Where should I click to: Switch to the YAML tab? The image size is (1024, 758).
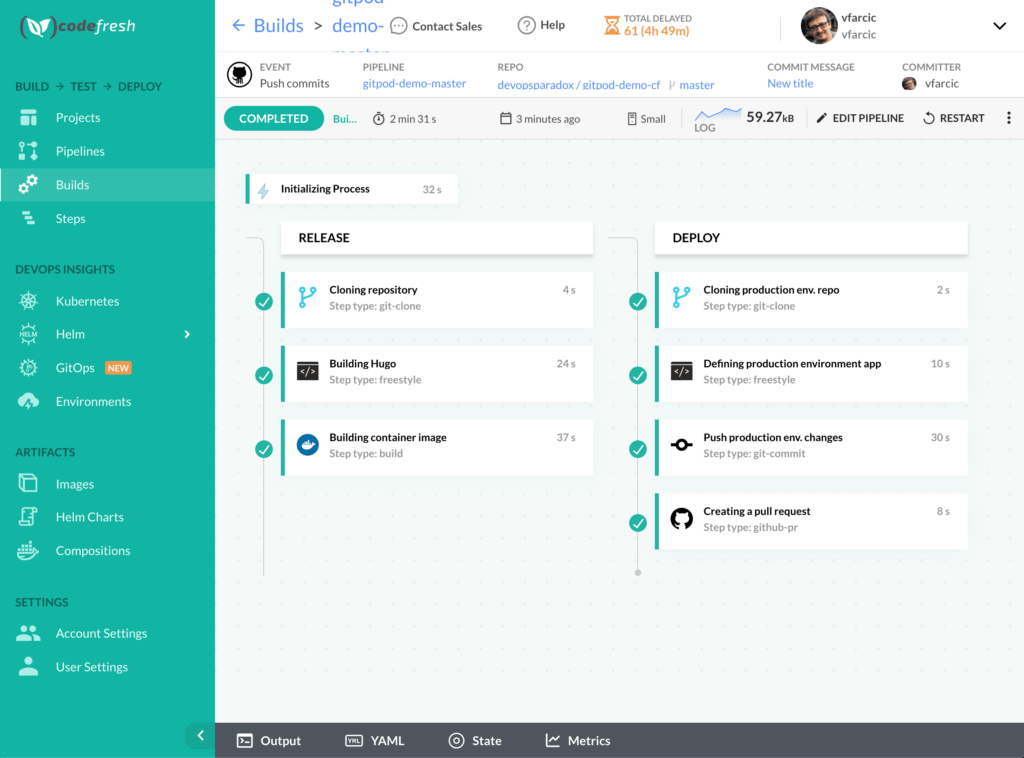coord(375,740)
